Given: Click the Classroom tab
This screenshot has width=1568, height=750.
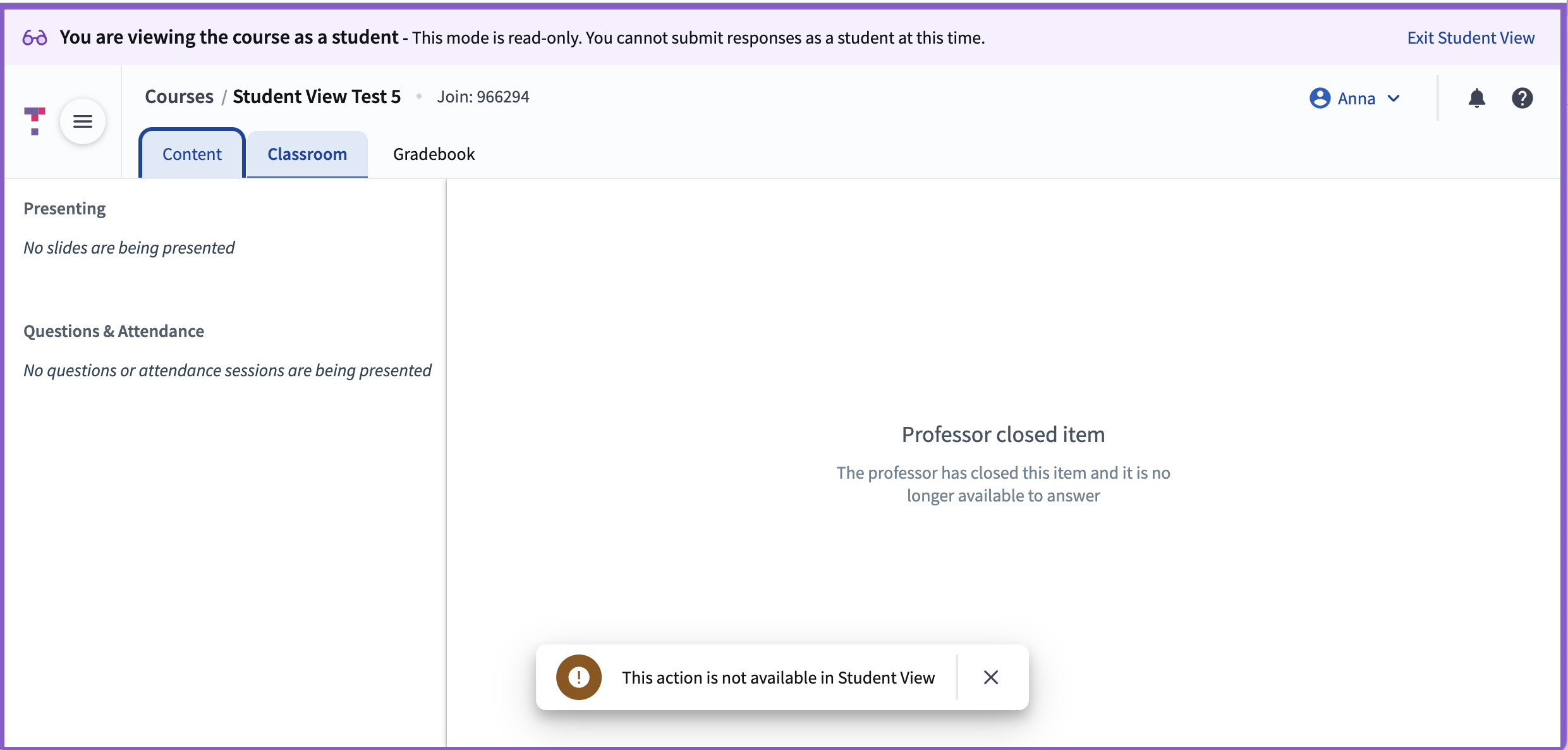Looking at the screenshot, I should pos(307,154).
